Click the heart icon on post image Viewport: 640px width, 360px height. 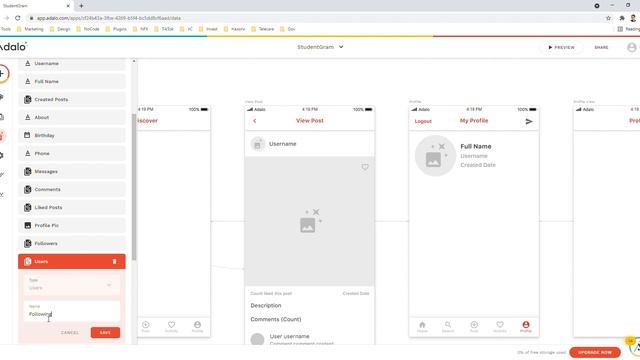click(365, 167)
